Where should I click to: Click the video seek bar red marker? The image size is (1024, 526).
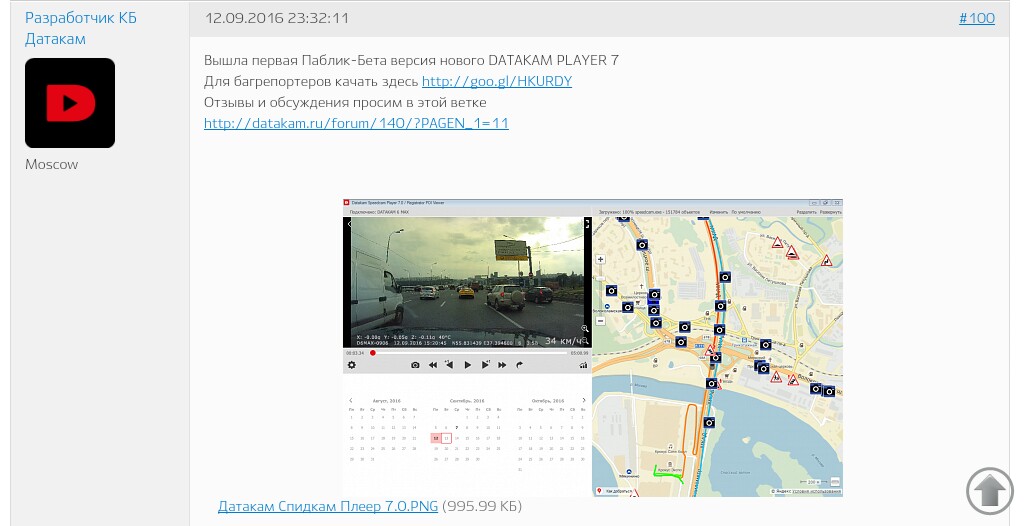click(x=373, y=353)
